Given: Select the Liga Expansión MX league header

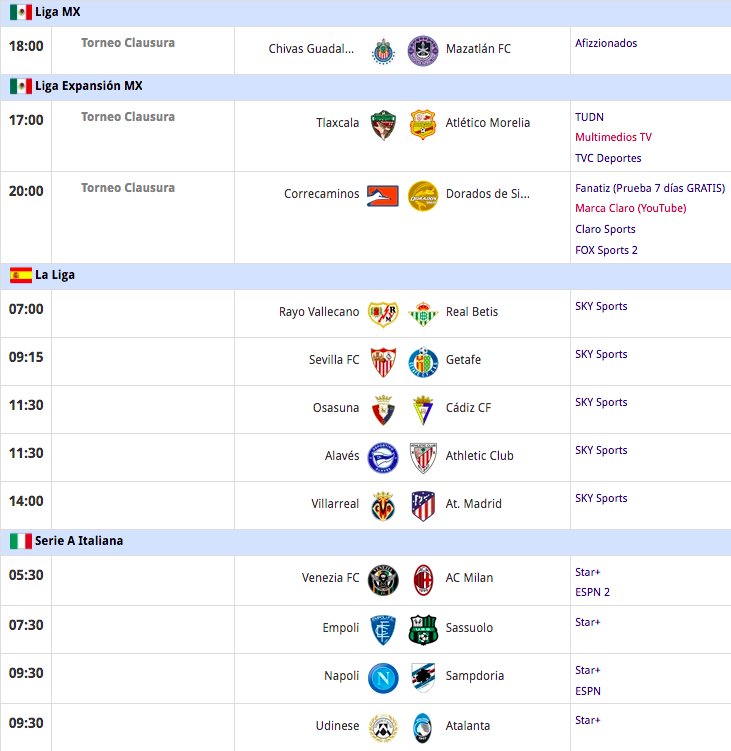Looking at the screenshot, I should coord(366,86).
